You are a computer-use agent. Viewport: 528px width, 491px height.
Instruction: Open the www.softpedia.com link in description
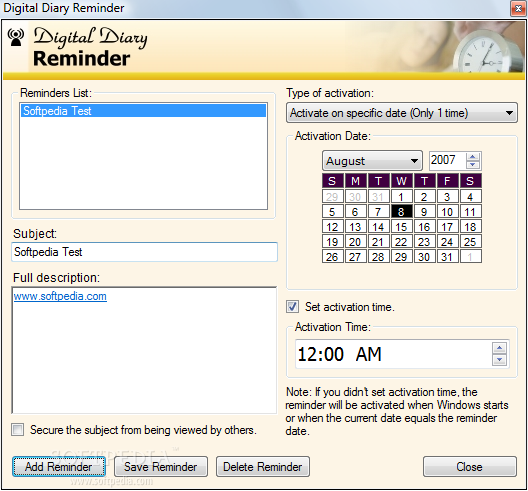point(60,296)
